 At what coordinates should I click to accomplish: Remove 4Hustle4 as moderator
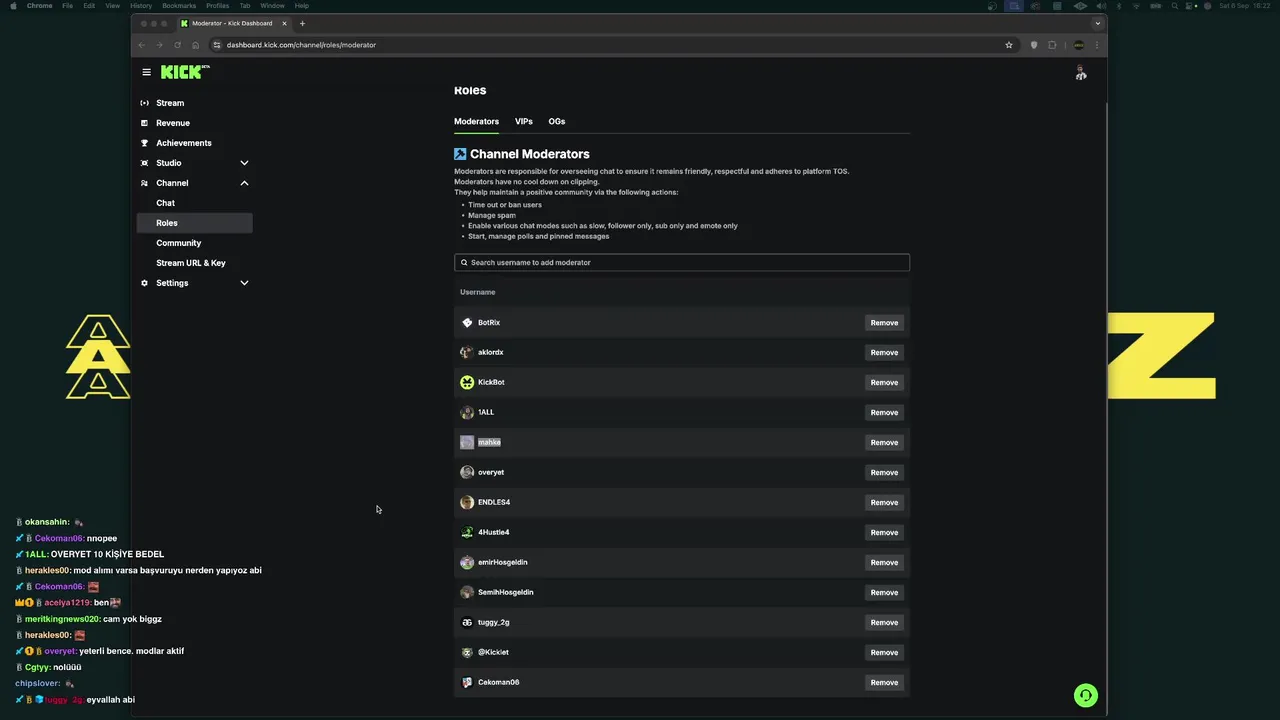884,533
